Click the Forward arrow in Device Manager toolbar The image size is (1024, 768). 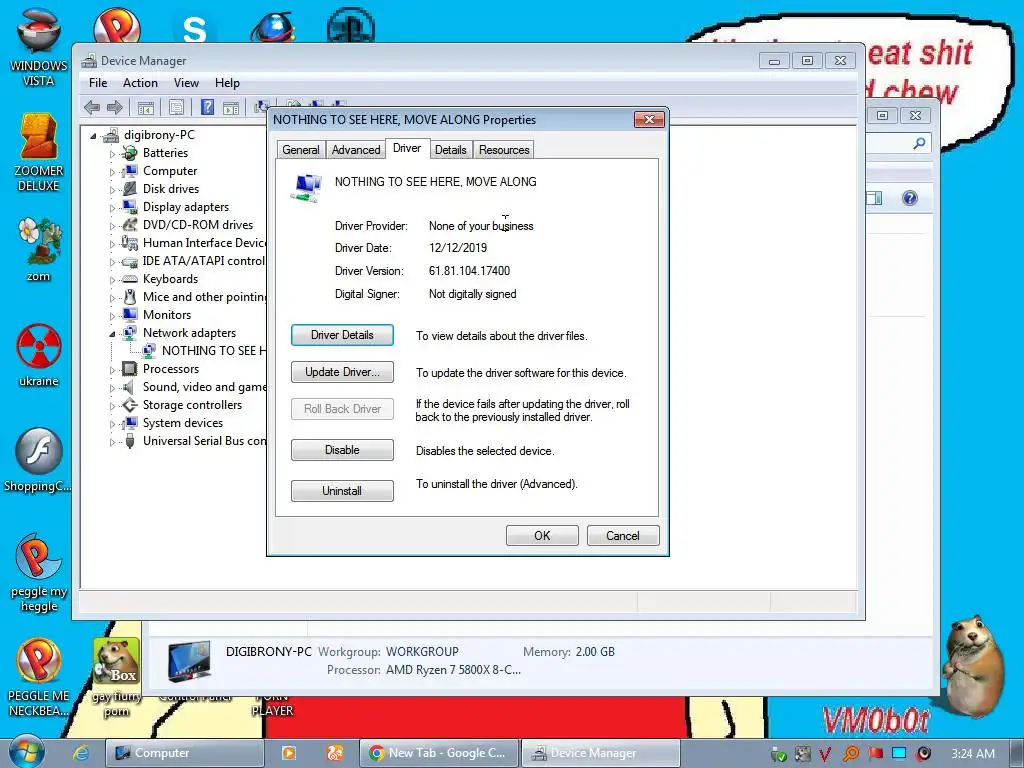point(115,107)
